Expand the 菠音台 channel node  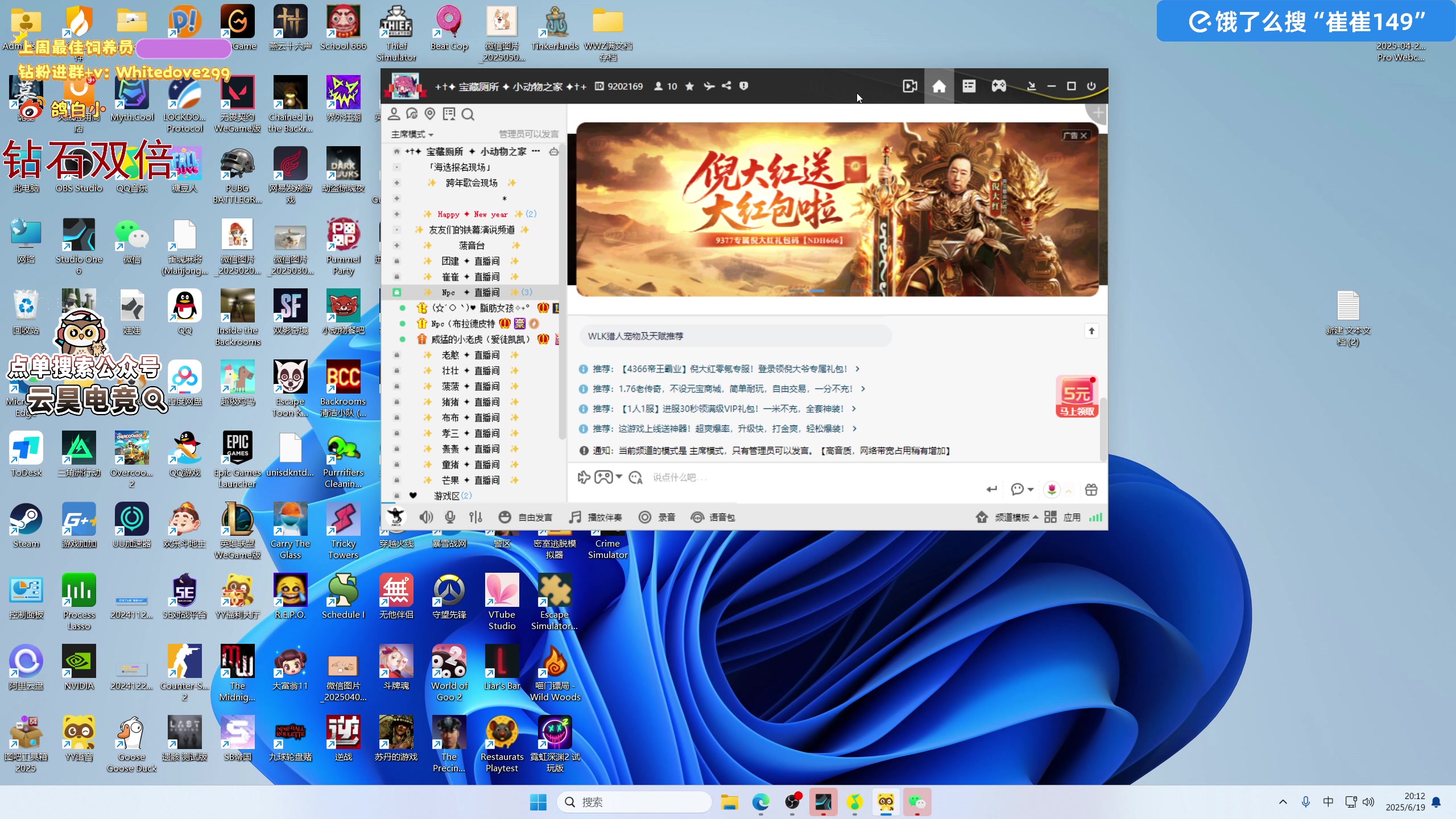(x=396, y=245)
